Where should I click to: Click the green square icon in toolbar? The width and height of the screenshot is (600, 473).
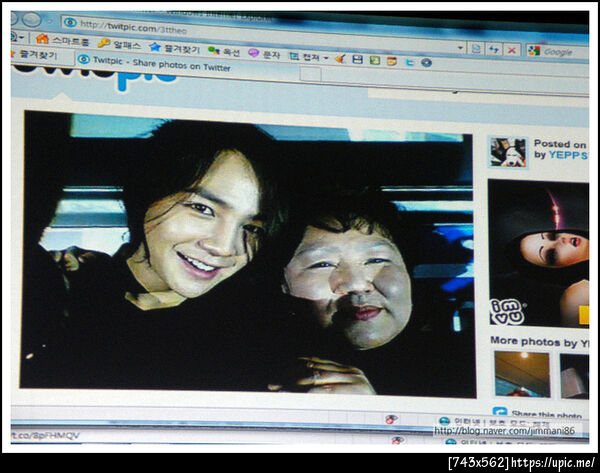click(x=375, y=60)
